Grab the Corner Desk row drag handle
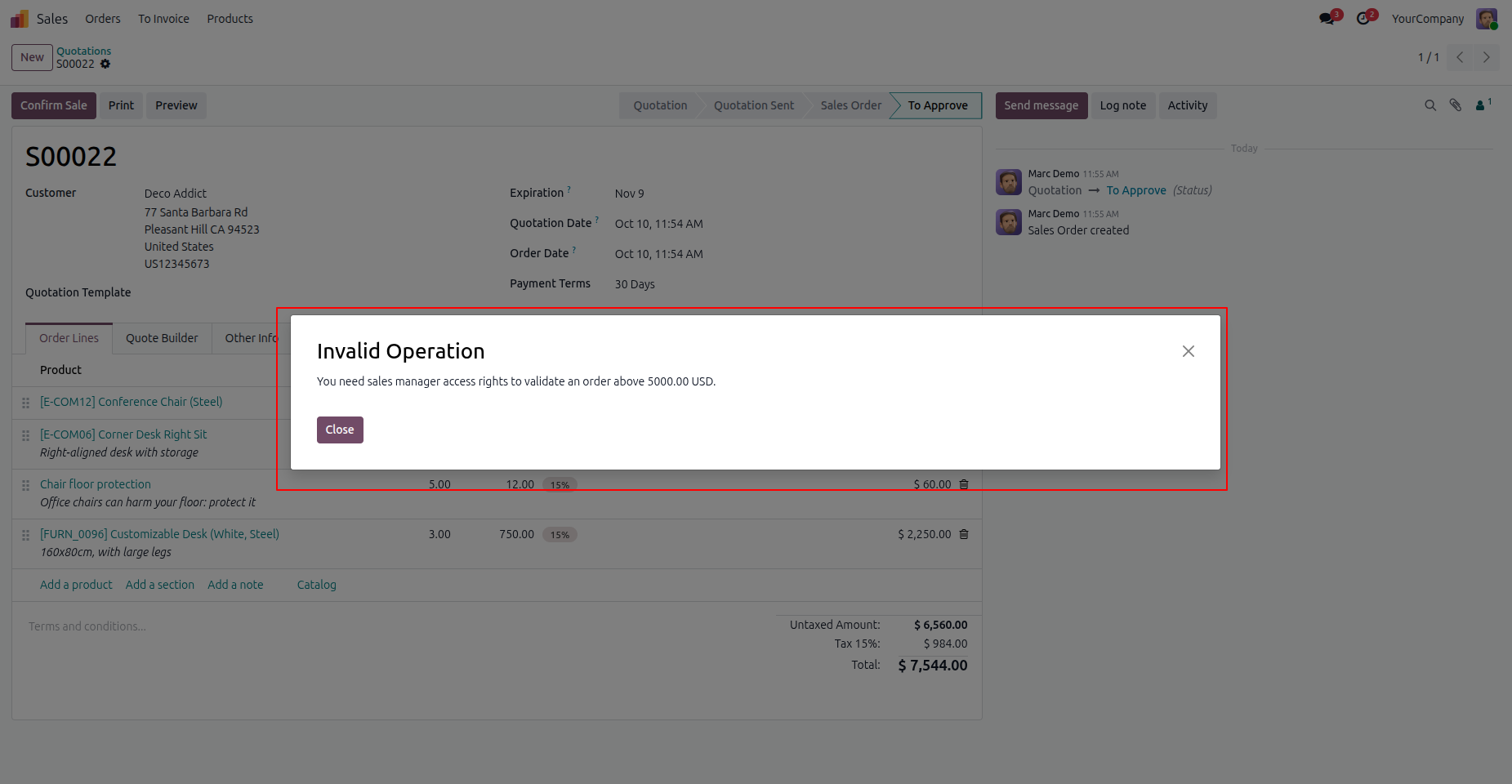Image resolution: width=1512 pixels, height=784 pixels. click(x=25, y=435)
